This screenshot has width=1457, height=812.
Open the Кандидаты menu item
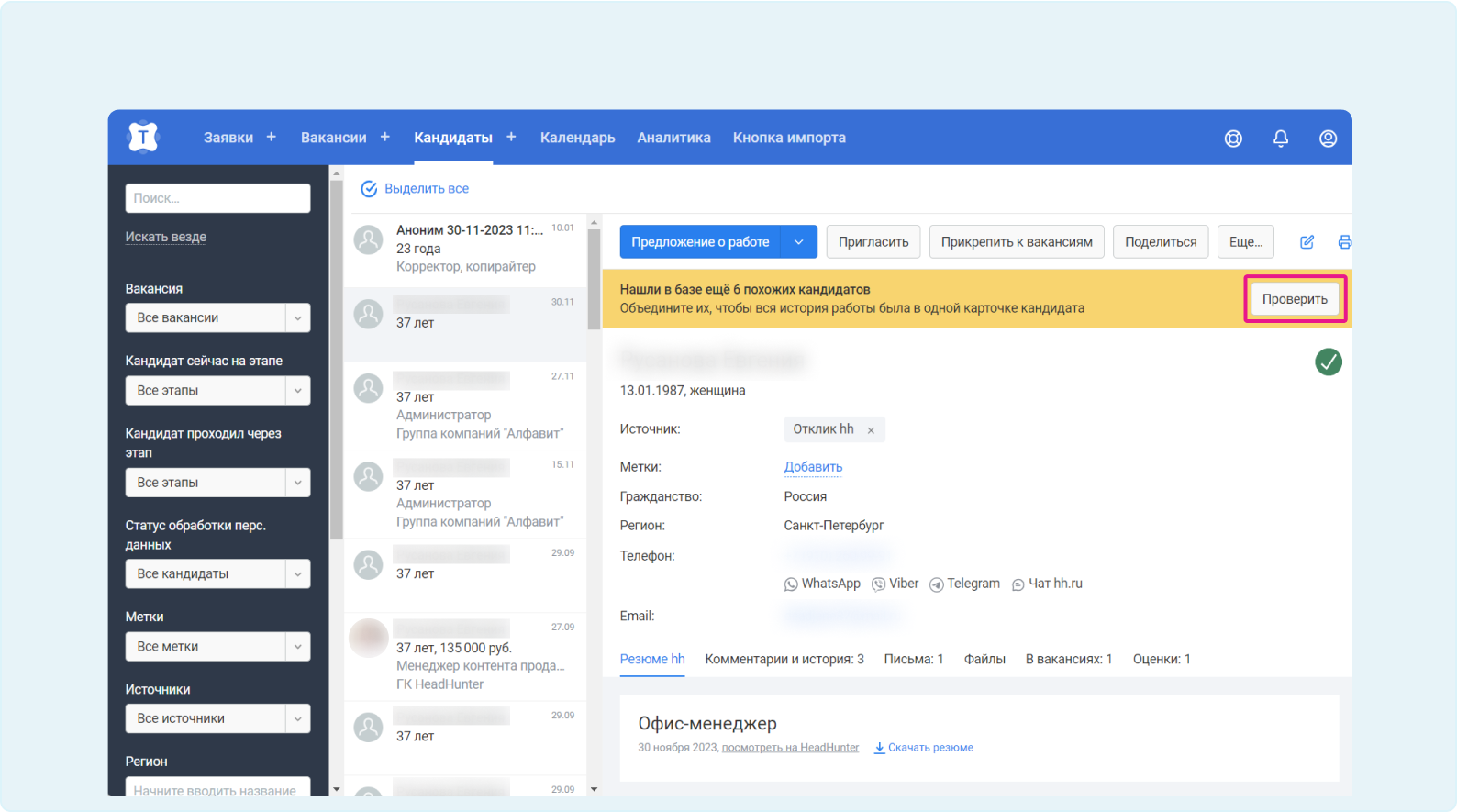[x=453, y=138]
